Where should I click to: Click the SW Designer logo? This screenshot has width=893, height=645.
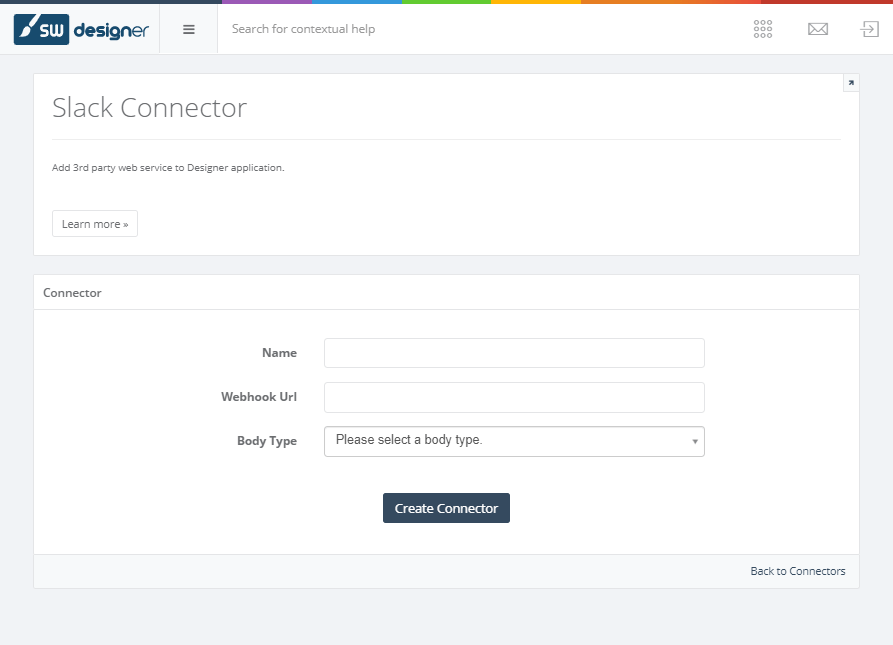[x=81, y=30]
